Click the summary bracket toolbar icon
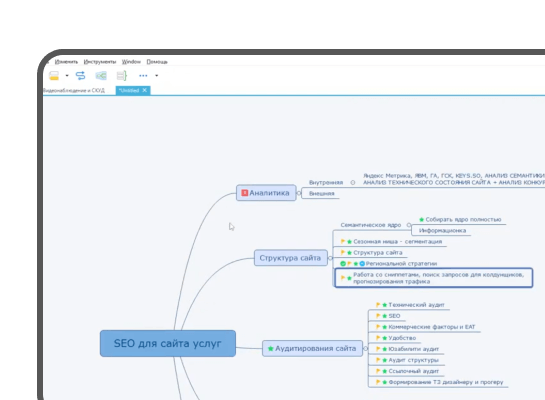Screen dimensions: 545x400 point(122,75)
